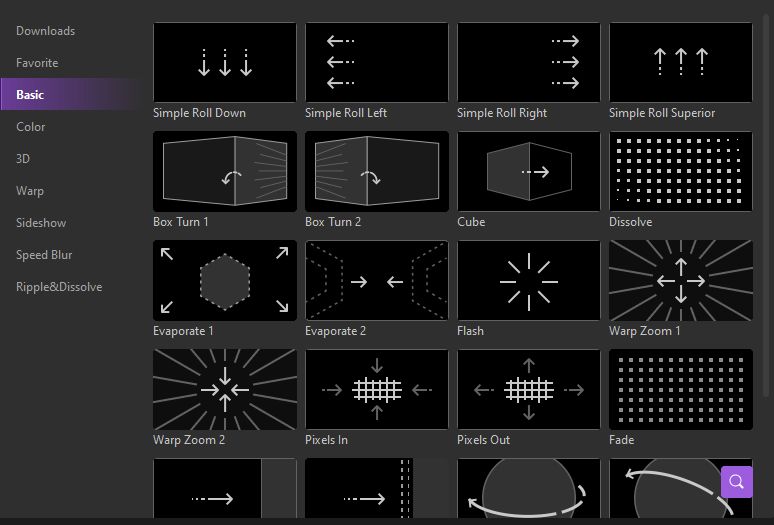
Task: Pick the Simple Roll Right transition thumbnail
Action: pyautogui.click(x=529, y=63)
